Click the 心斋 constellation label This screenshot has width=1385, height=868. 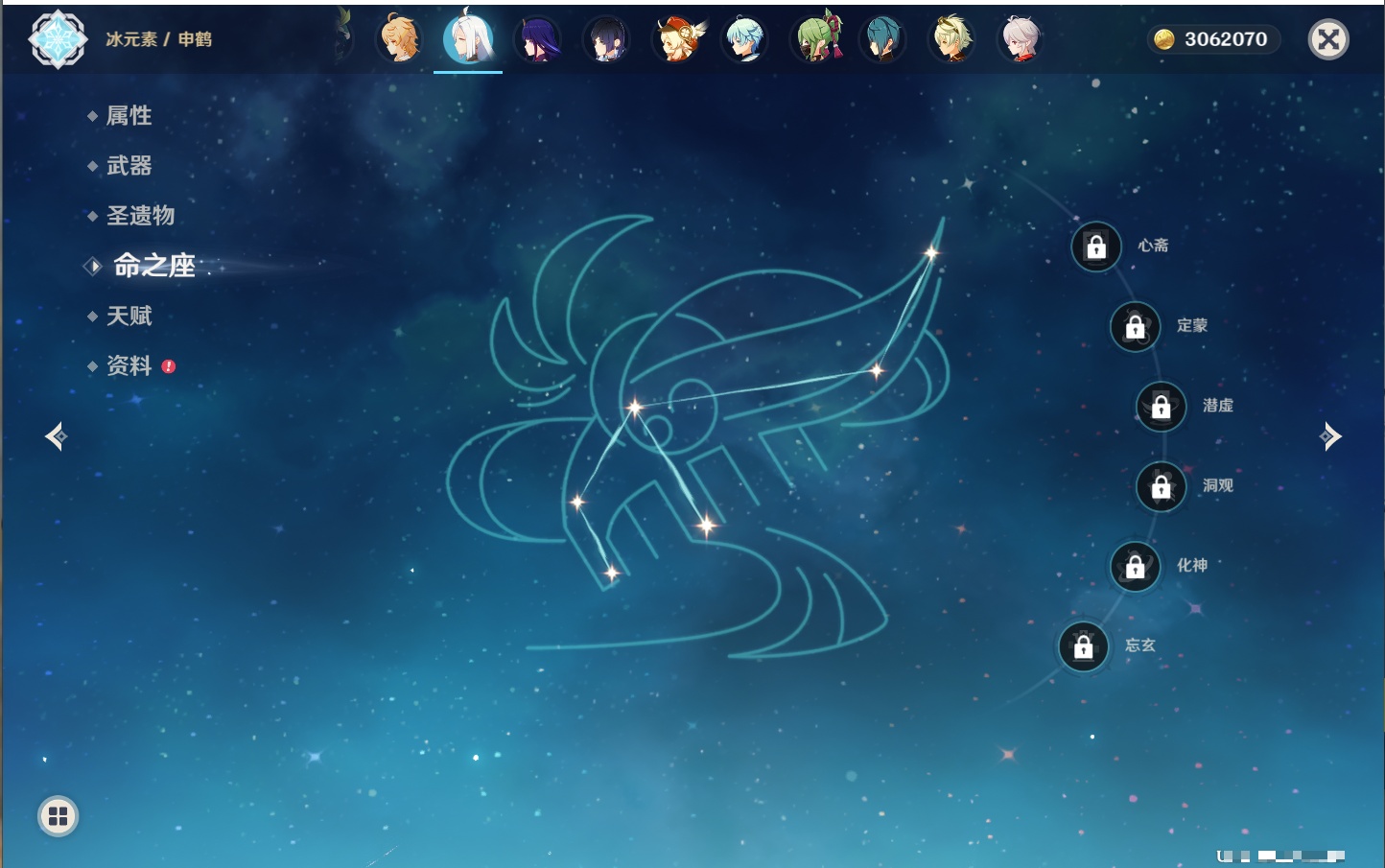tap(1153, 246)
